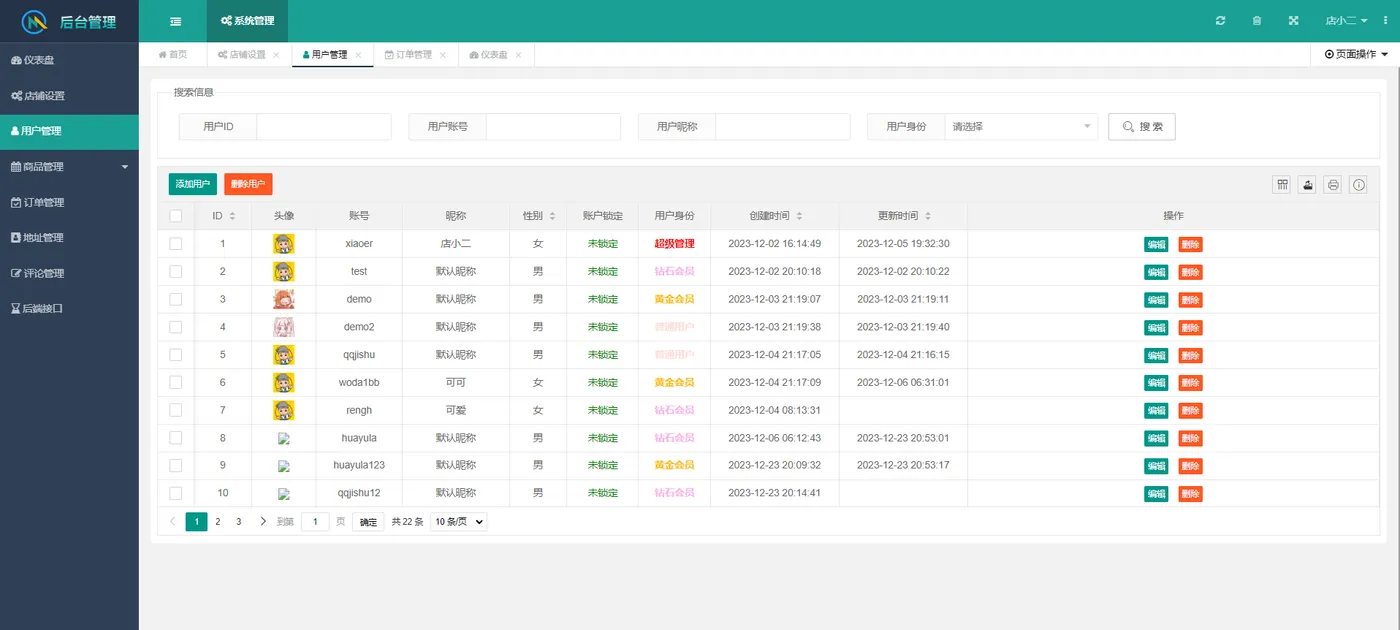Close the 仪表盘 tab

tap(518, 55)
